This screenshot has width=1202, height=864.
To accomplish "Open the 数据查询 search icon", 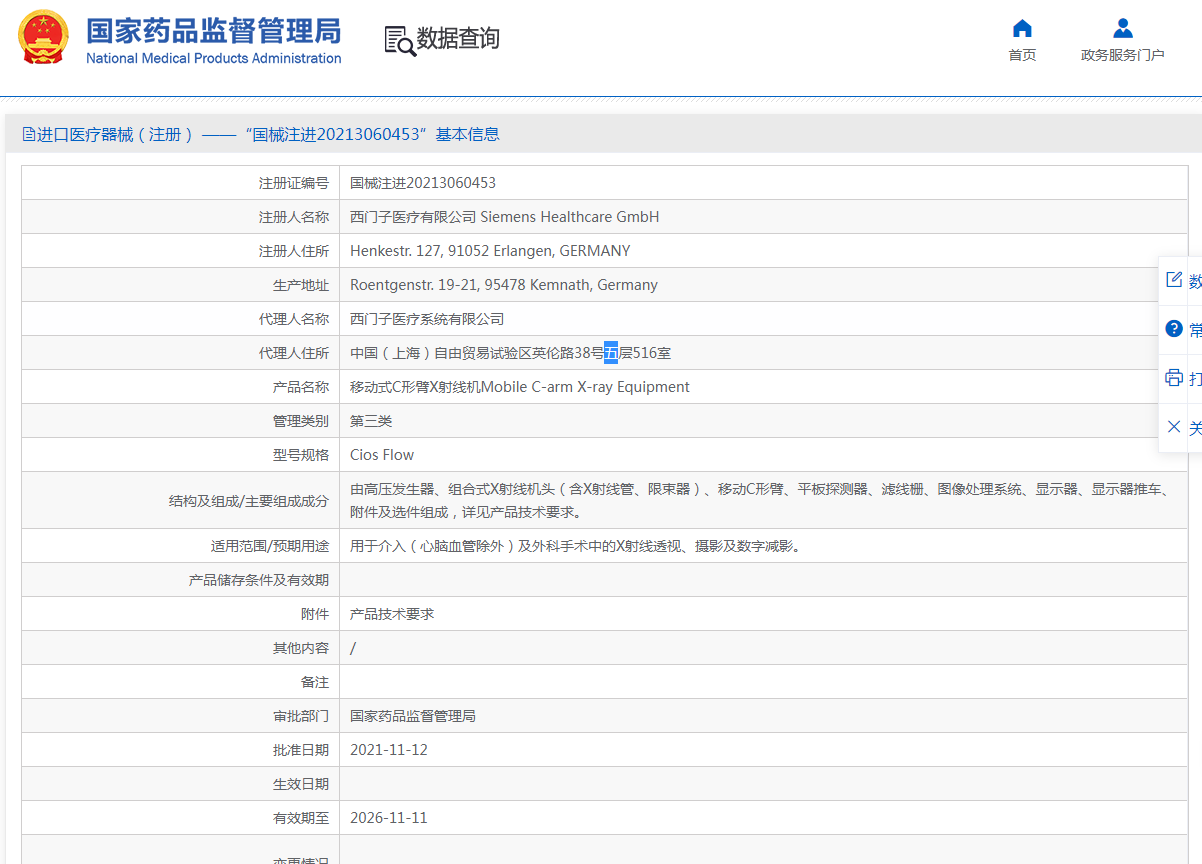I will click(x=400, y=40).
